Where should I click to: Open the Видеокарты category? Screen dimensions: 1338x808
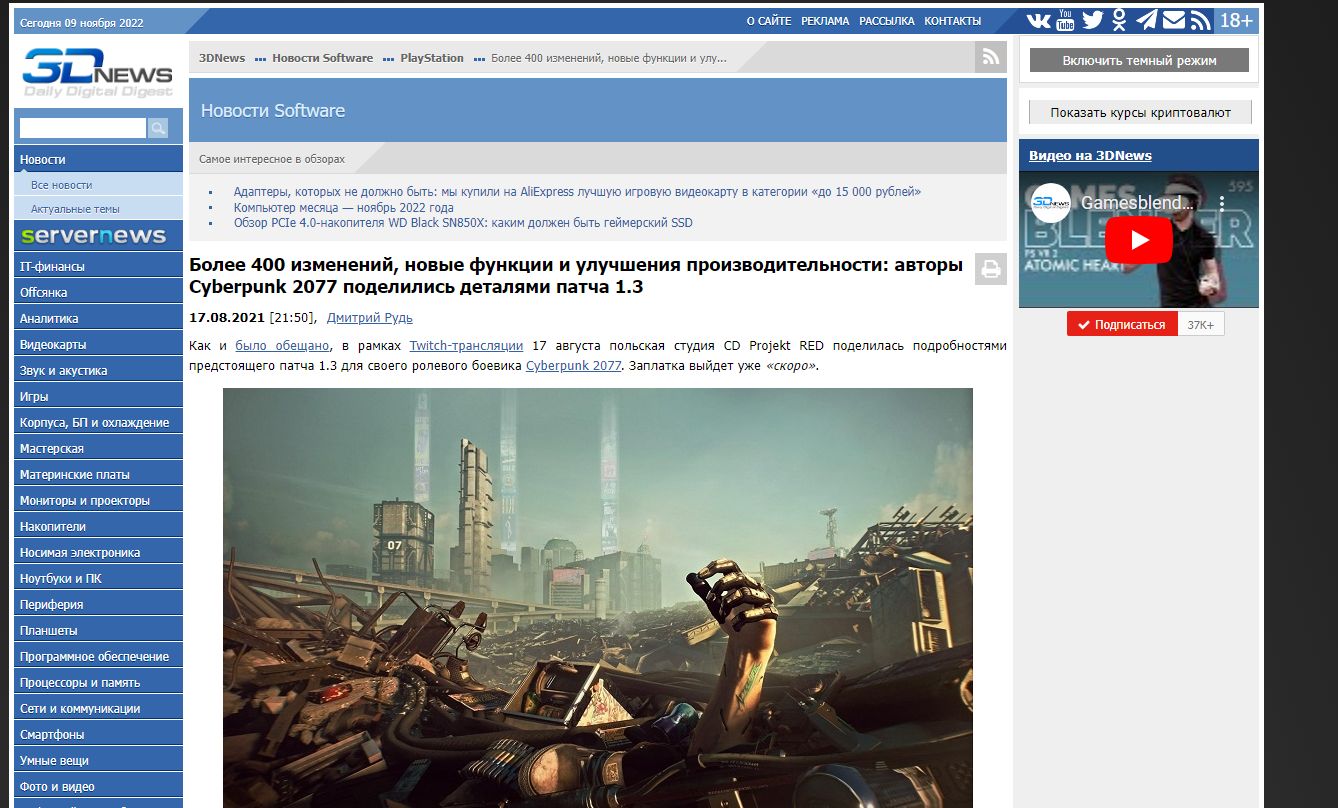[98, 344]
